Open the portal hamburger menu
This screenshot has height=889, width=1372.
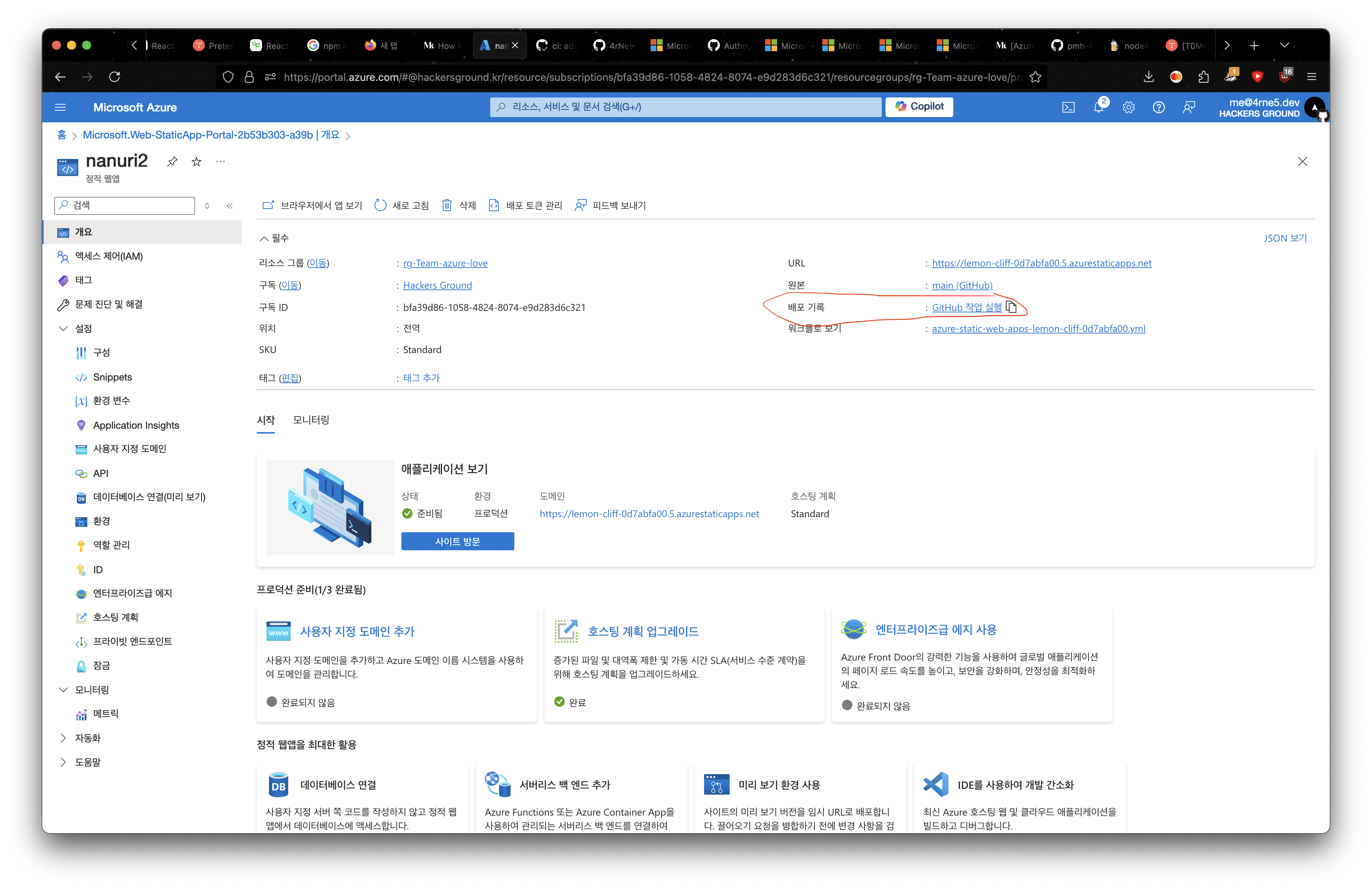click(61, 107)
